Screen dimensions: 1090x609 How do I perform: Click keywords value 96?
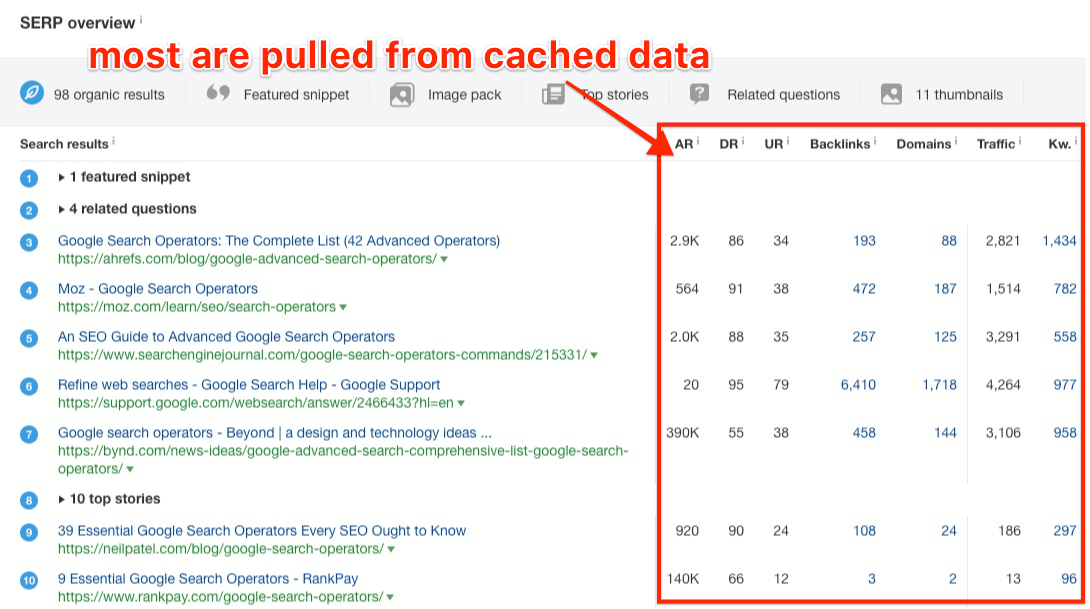(1069, 579)
